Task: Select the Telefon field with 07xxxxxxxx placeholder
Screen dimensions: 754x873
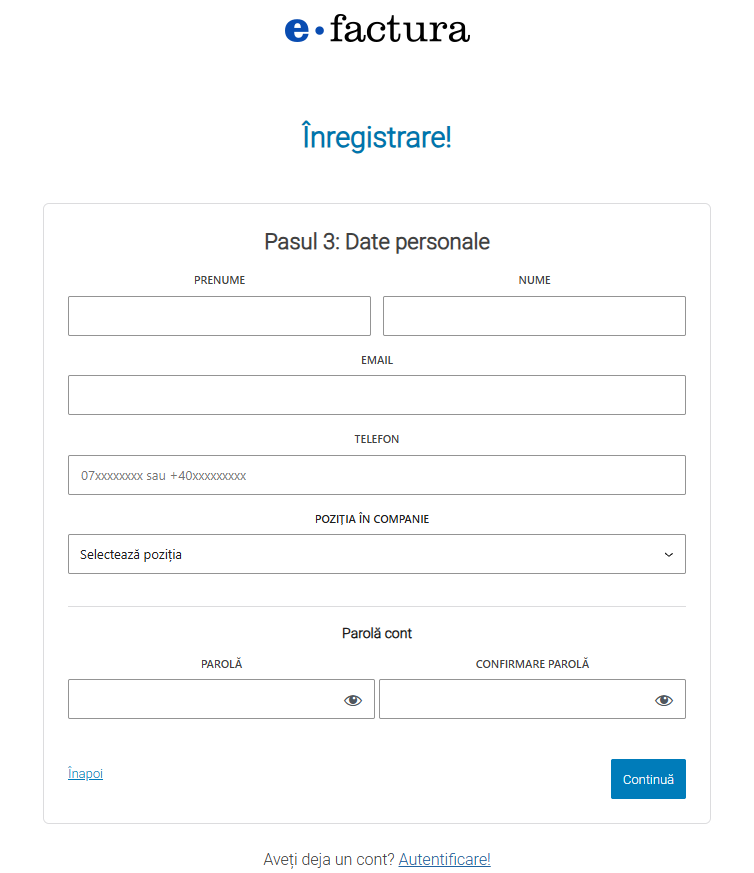Action: (377, 475)
